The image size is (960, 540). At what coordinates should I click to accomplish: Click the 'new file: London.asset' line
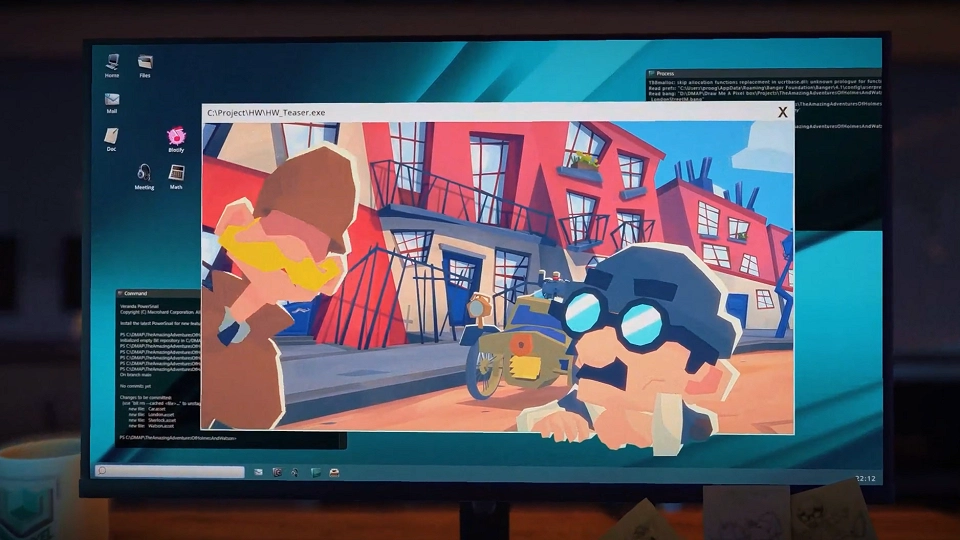point(151,414)
